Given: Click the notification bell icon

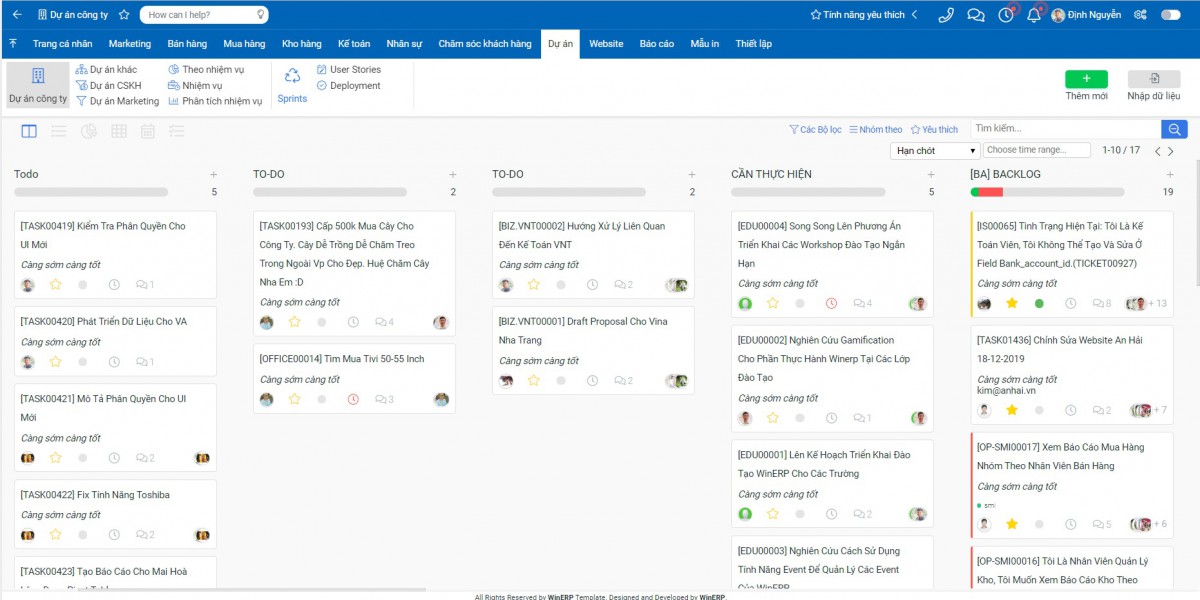Looking at the screenshot, I should (x=1034, y=15).
